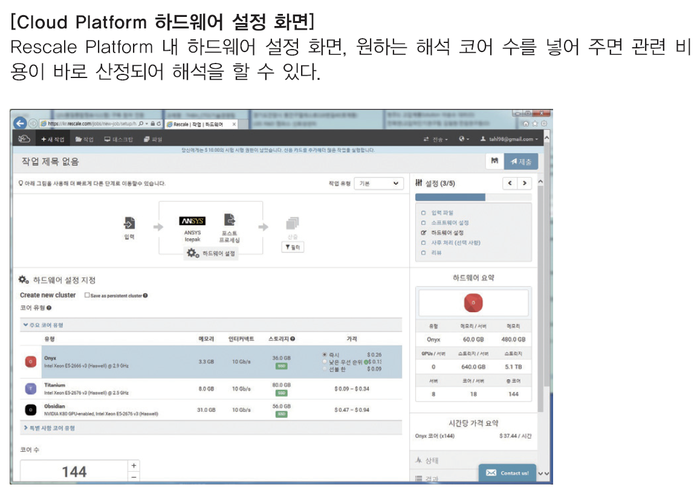The width and height of the screenshot is (700, 496).
Task: Click the Rescale cloud logo icon
Action: [24, 139]
